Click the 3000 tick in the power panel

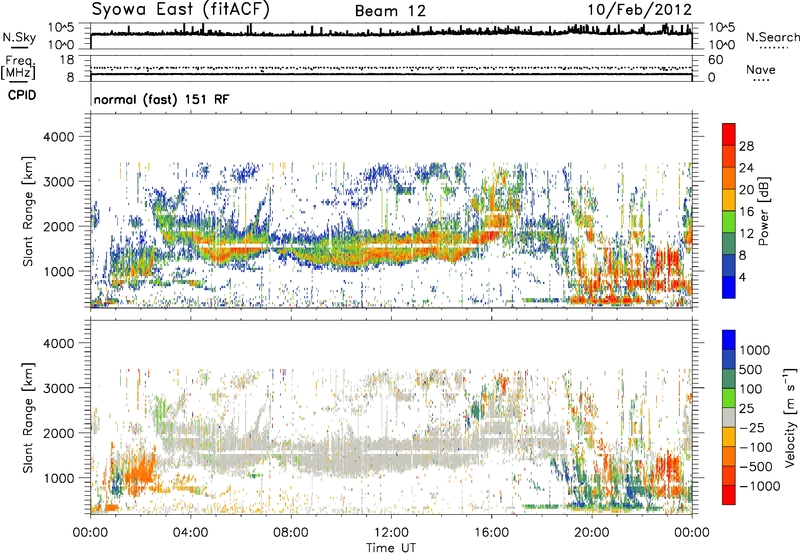(58, 182)
